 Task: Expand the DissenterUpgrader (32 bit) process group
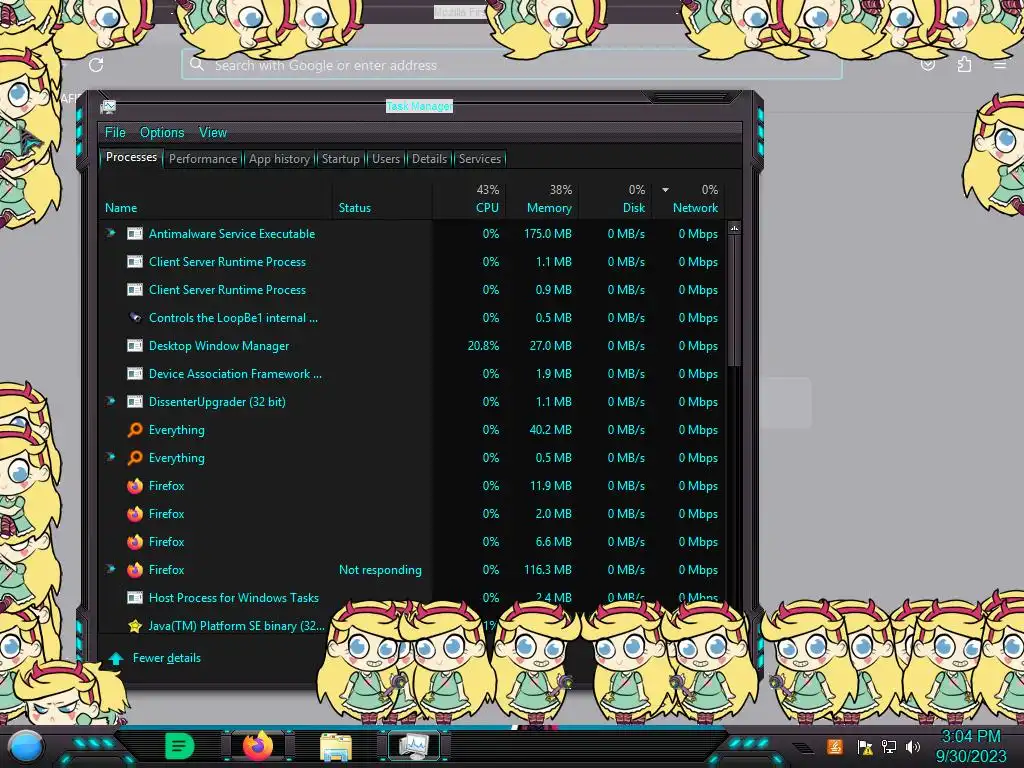click(111, 402)
